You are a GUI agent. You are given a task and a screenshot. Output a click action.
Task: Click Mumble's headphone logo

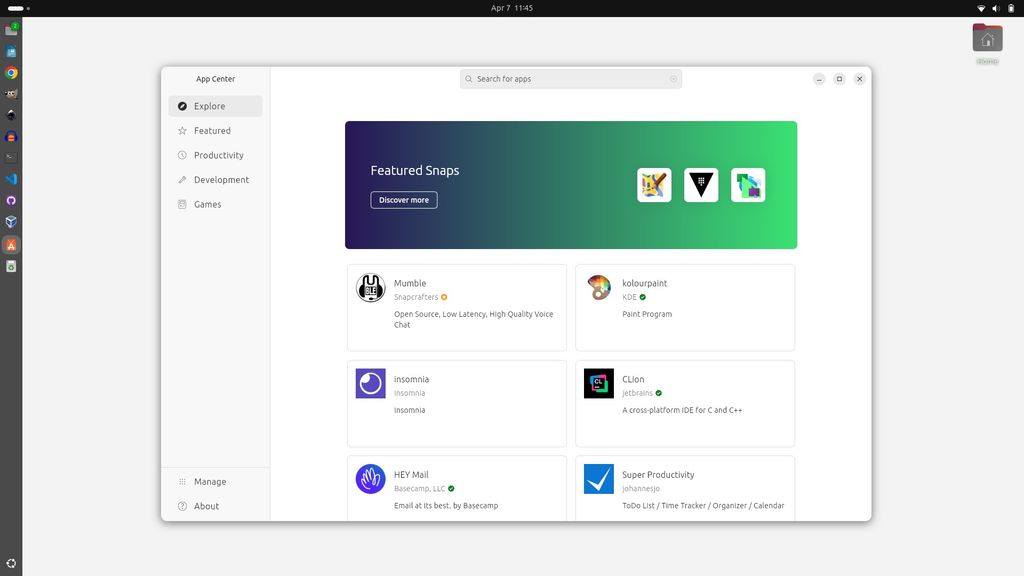click(x=369, y=288)
